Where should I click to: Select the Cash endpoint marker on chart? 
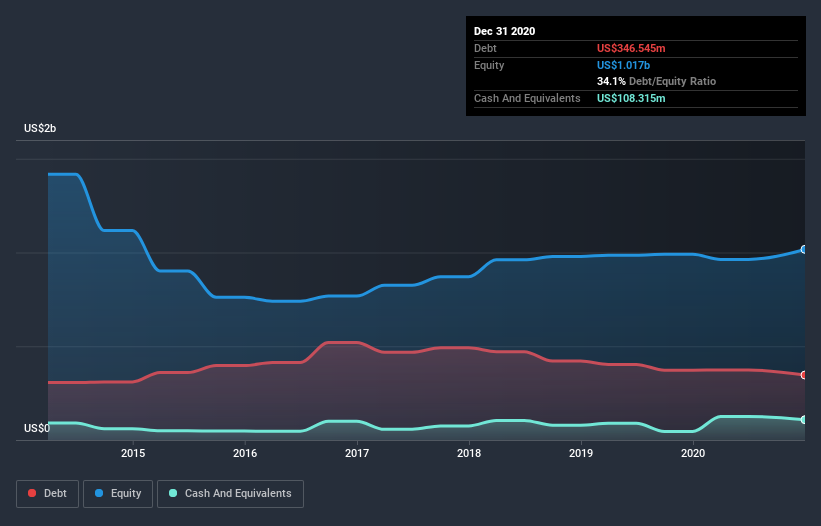[x=804, y=420]
